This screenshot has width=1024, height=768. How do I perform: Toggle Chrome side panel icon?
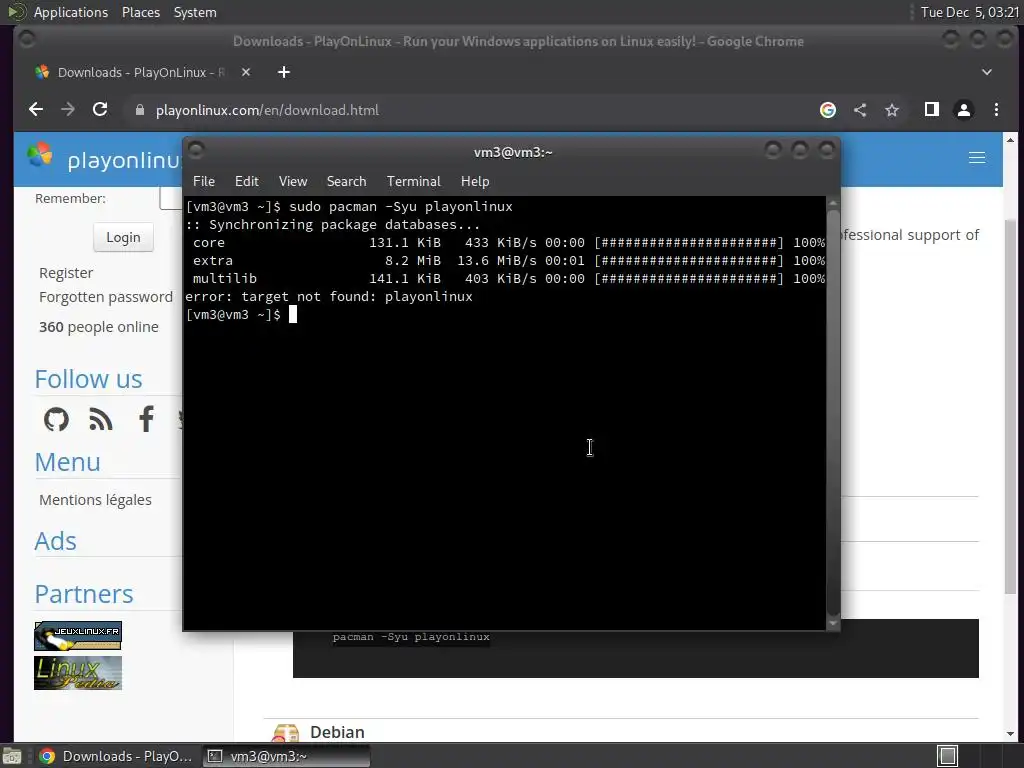click(x=932, y=110)
